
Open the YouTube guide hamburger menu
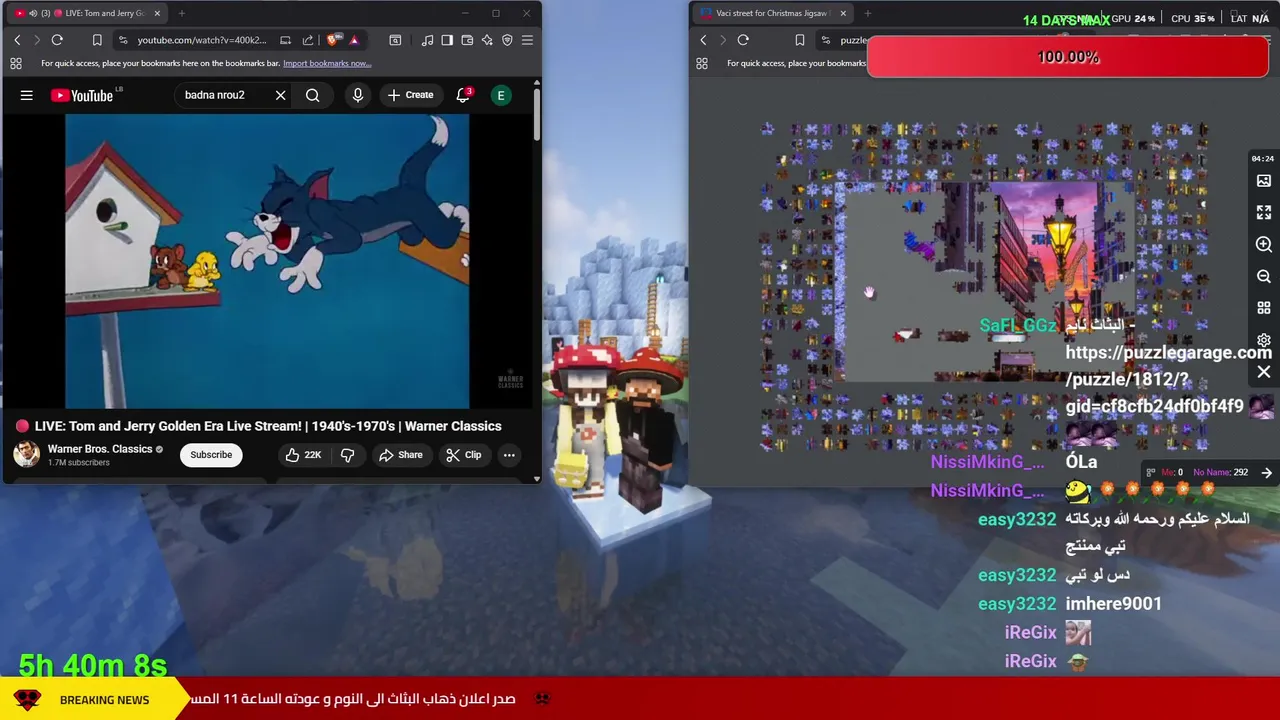27,95
